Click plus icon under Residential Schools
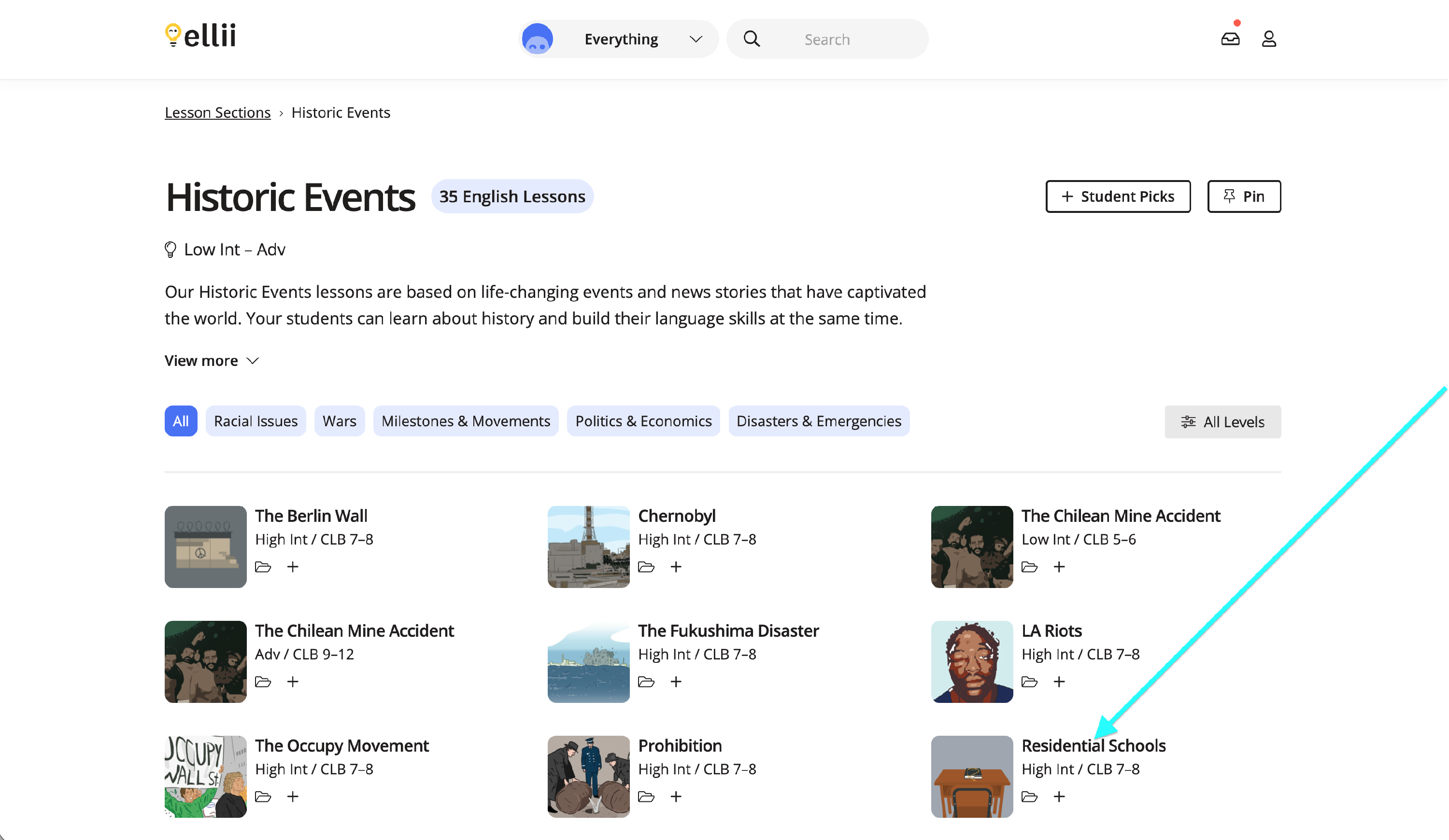The height and width of the screenshot is (840, 1449). [x=1059, y=797]
